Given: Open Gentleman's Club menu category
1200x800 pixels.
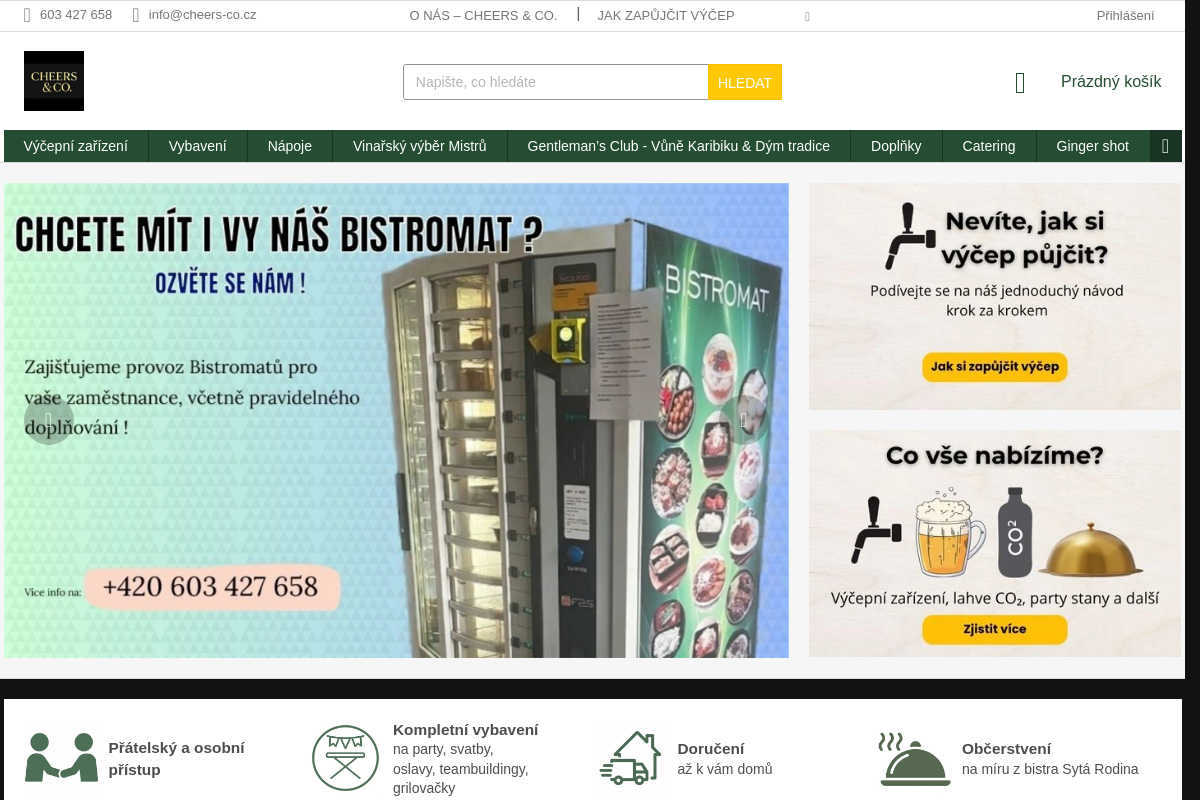Looking at the screenshot, I should point(679,146).
